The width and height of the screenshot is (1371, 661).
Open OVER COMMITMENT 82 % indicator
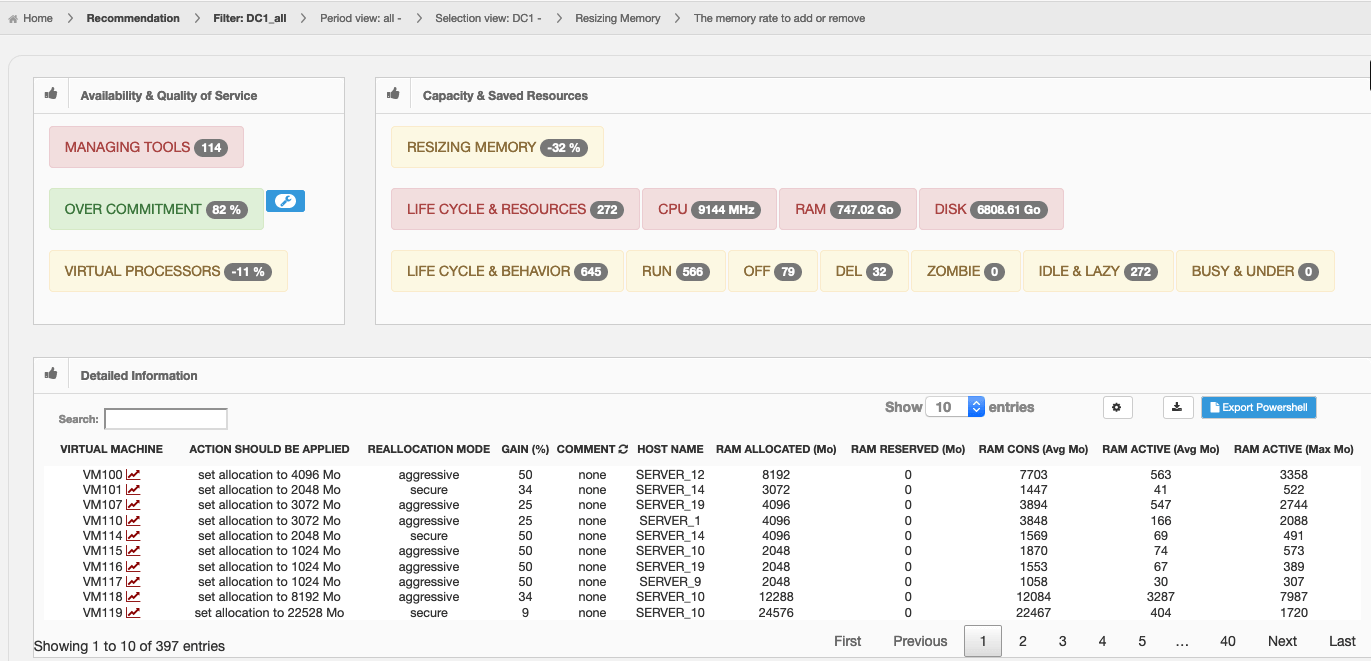coord(156,209)
